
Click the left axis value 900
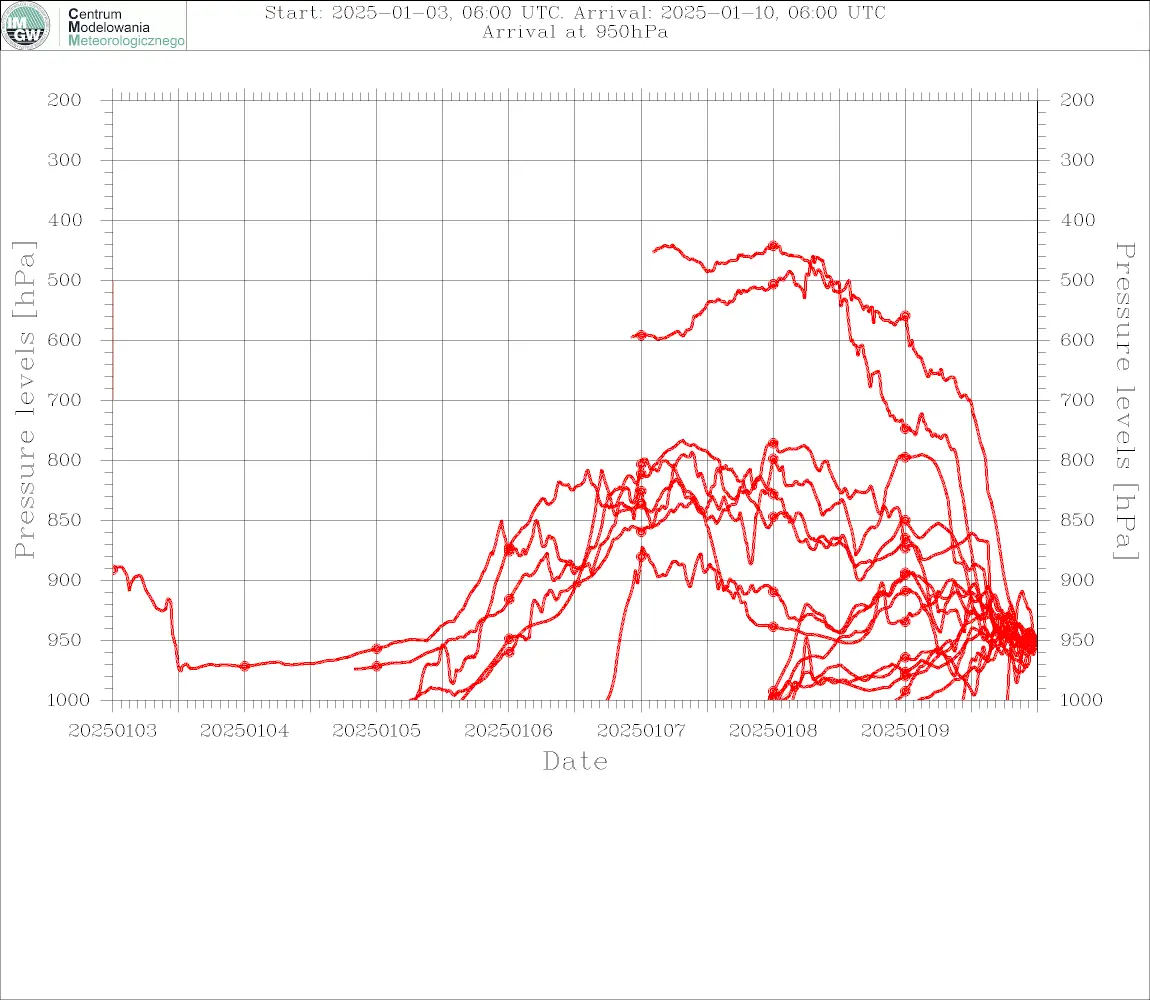65,580
